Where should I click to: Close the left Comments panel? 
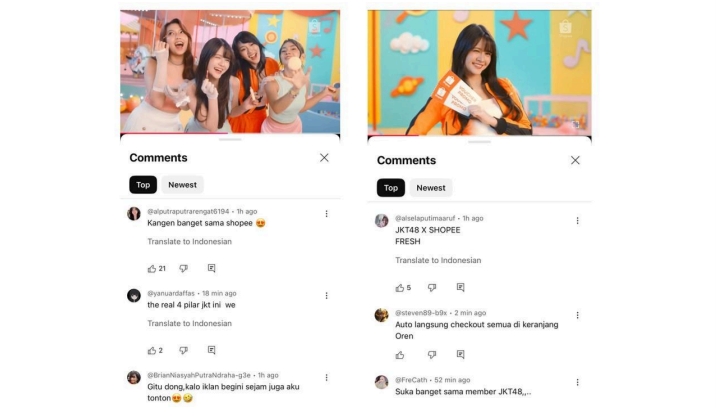click(324, 158)
